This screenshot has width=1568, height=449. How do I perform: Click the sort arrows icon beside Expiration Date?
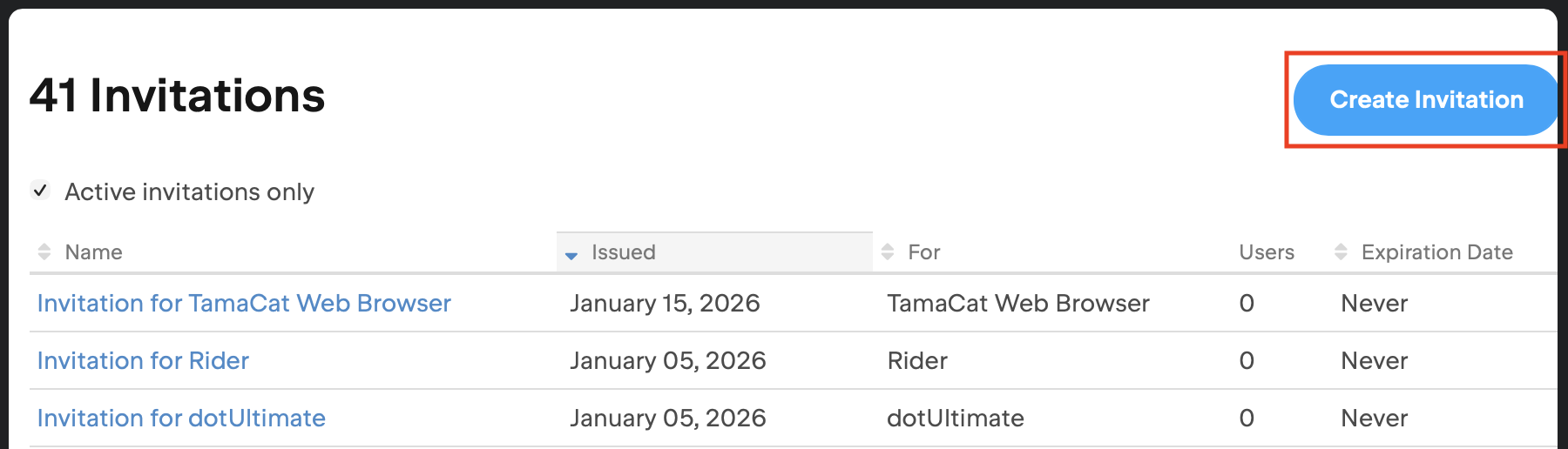1342,252
